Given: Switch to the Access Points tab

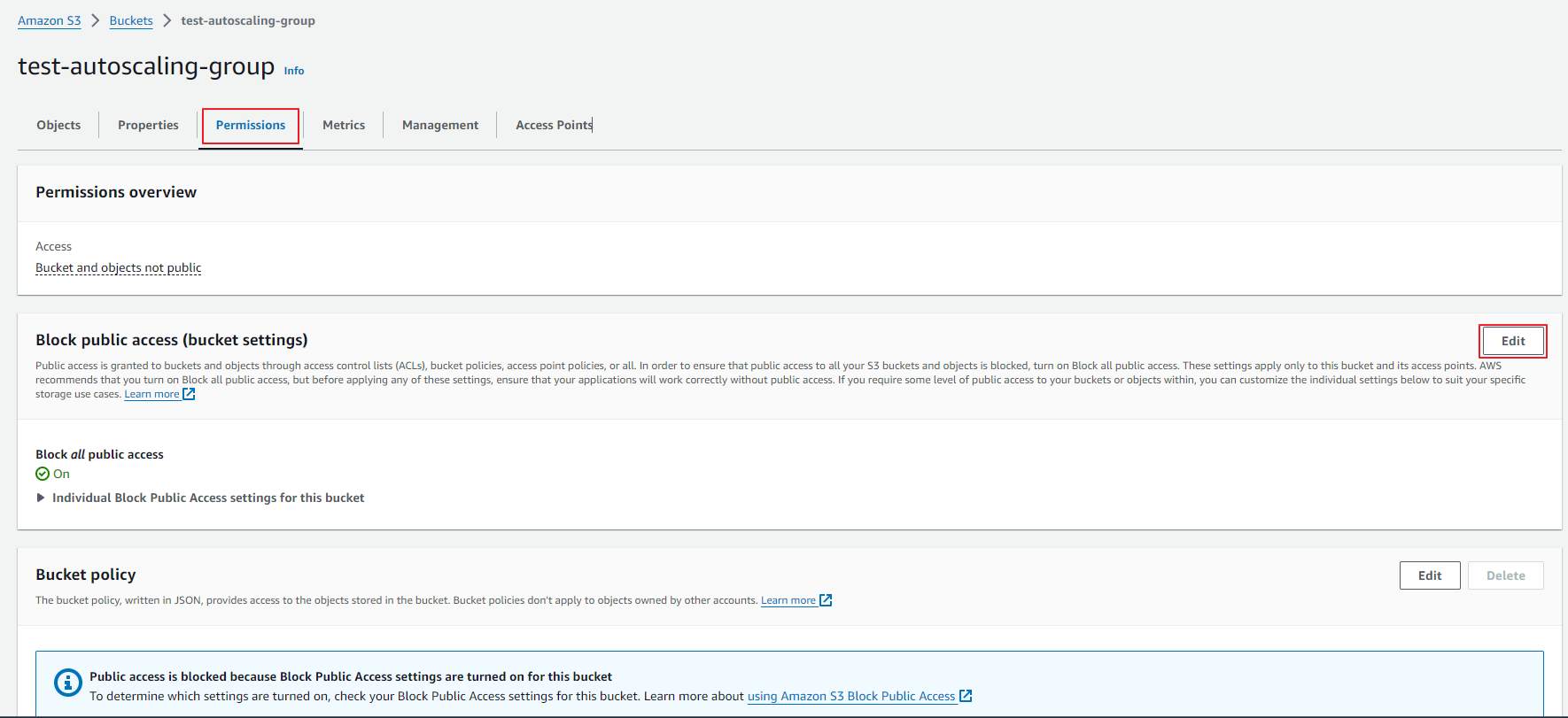Looking at the screenshot, I should (555, 125).
